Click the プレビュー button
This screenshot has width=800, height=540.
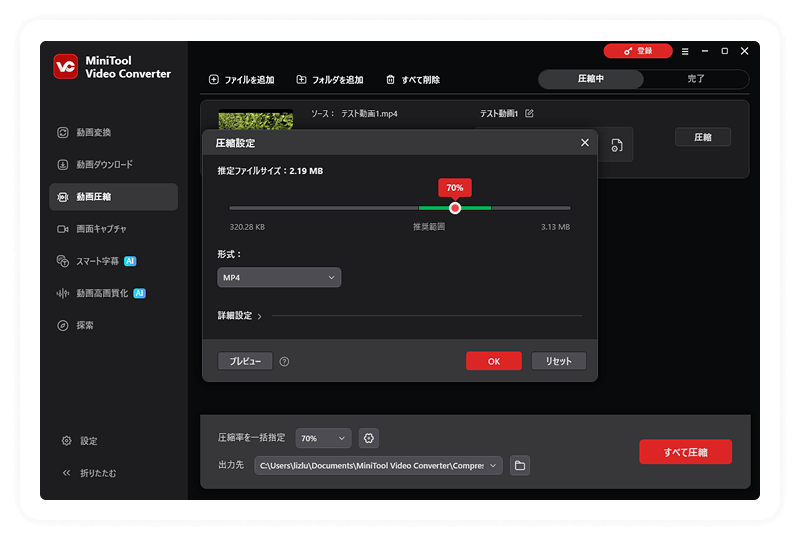[x=245, y=361]
